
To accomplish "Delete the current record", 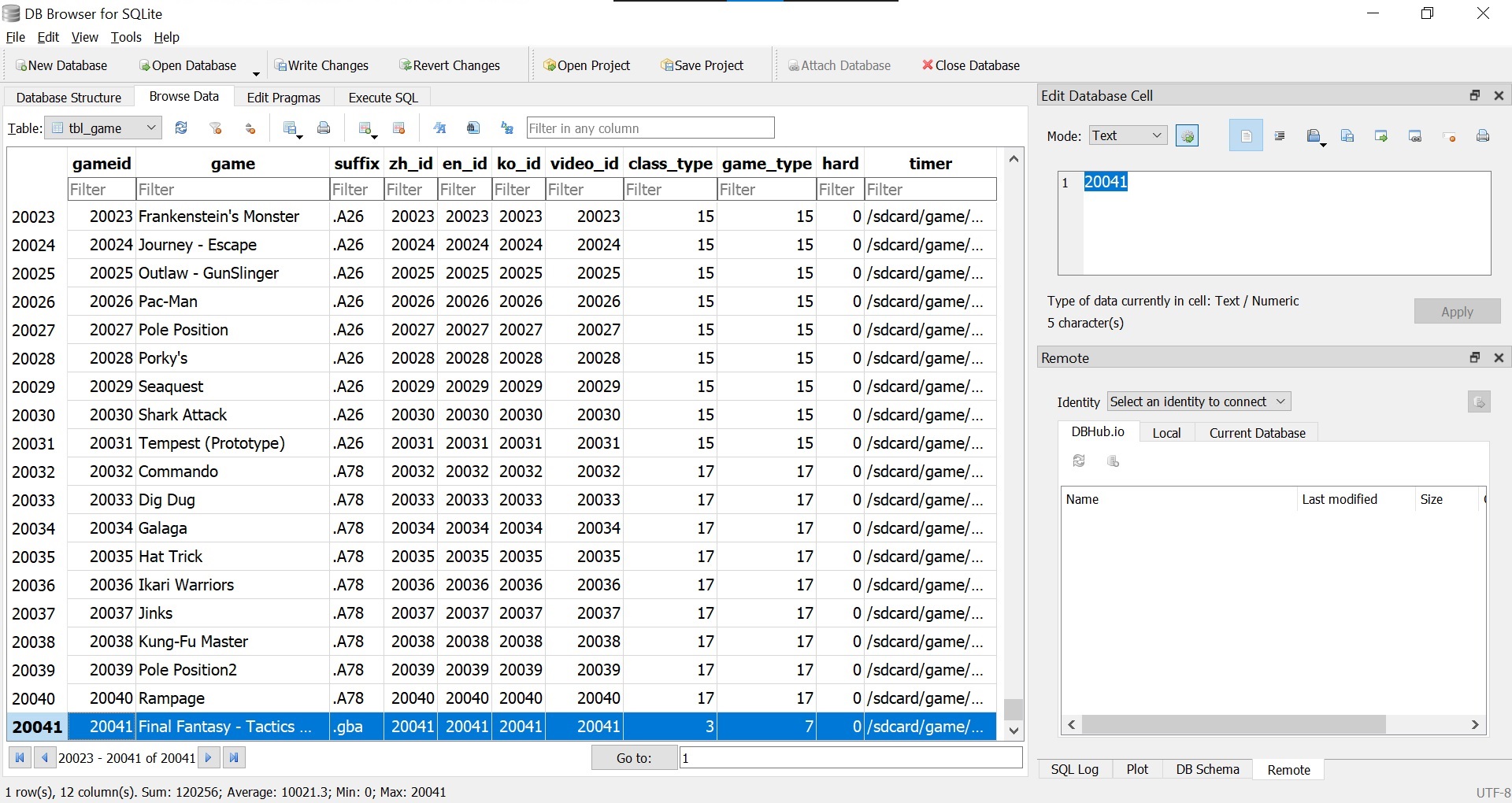I will pos(399,128).
